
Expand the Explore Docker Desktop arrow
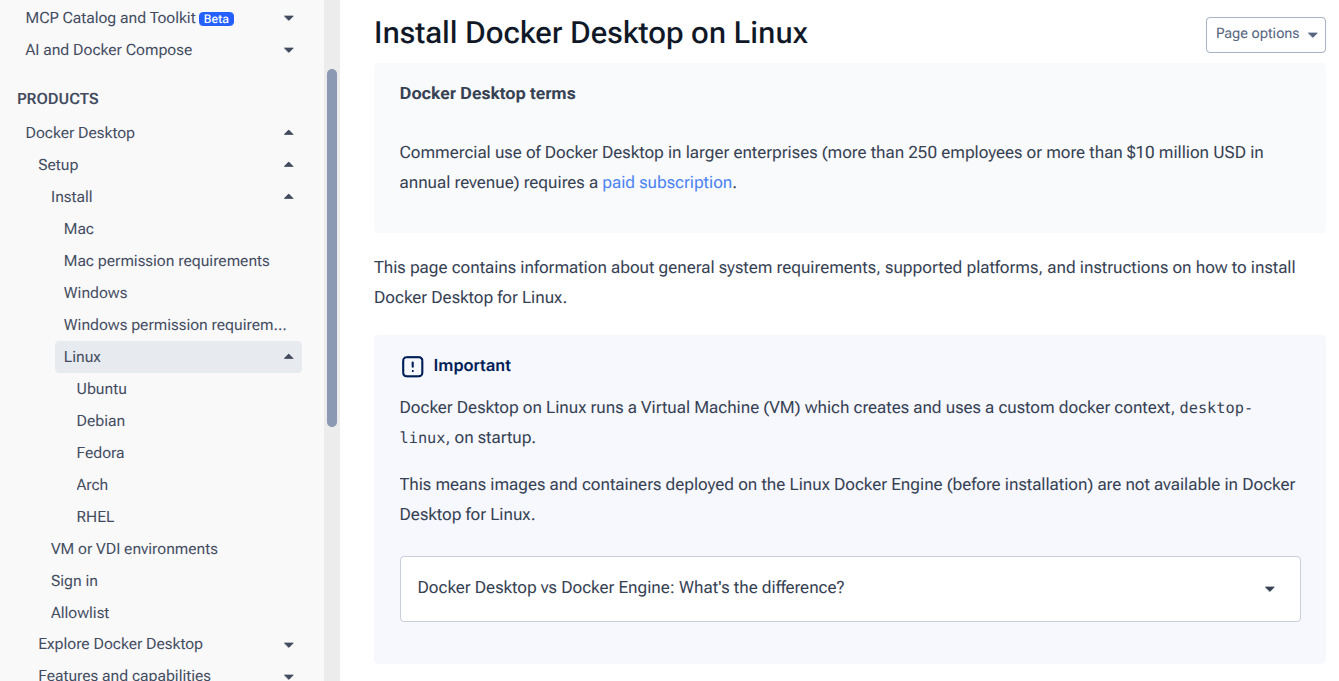point(289,645)
